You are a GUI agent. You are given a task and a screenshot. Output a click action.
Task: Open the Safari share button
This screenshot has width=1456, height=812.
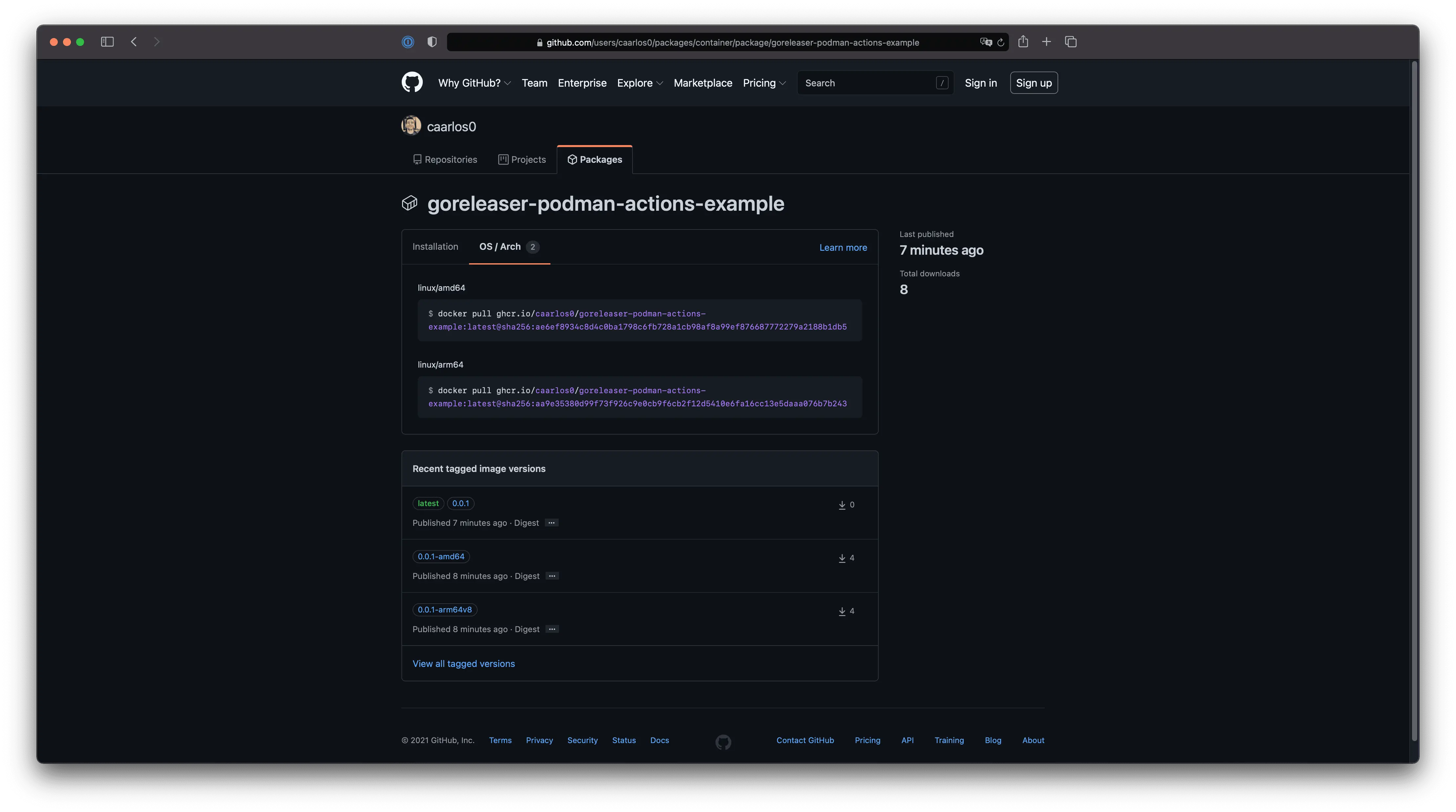pos(1023,41)
